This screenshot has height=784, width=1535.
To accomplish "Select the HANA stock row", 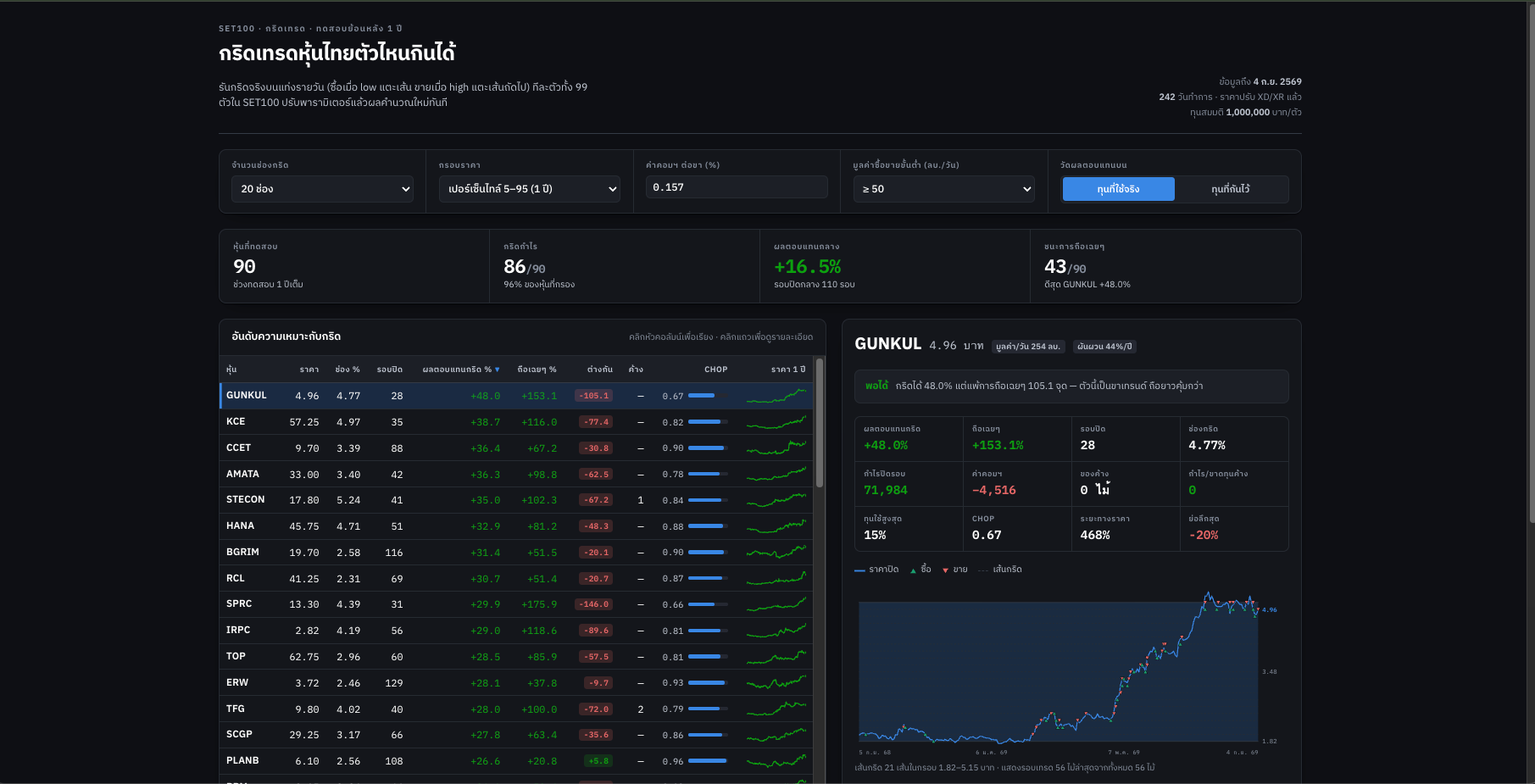I will click(516, 526).
